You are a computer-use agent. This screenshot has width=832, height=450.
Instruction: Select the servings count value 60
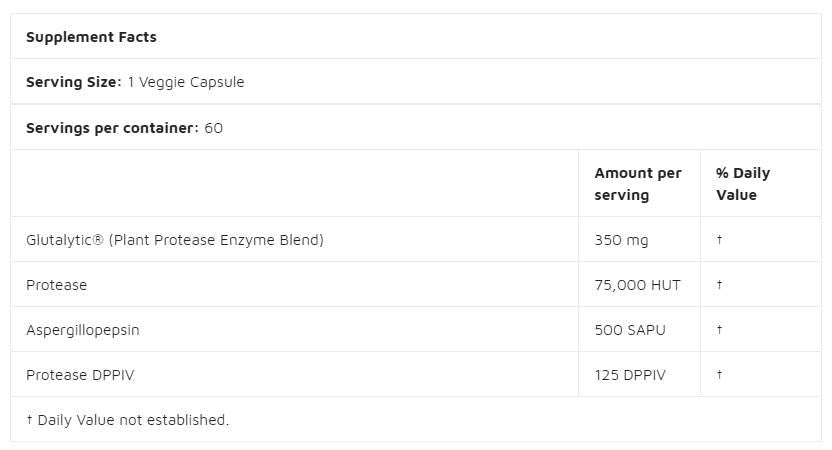214,128
